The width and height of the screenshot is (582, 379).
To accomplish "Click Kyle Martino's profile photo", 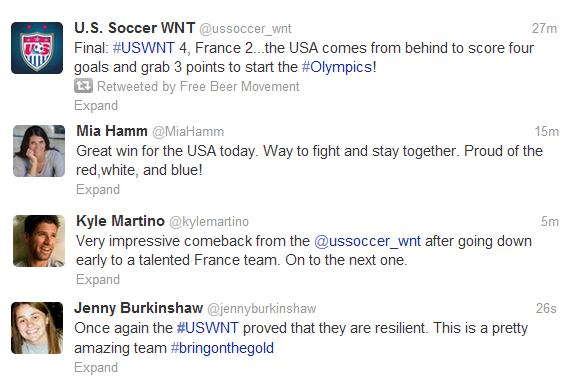I will (x=39, y=241).
